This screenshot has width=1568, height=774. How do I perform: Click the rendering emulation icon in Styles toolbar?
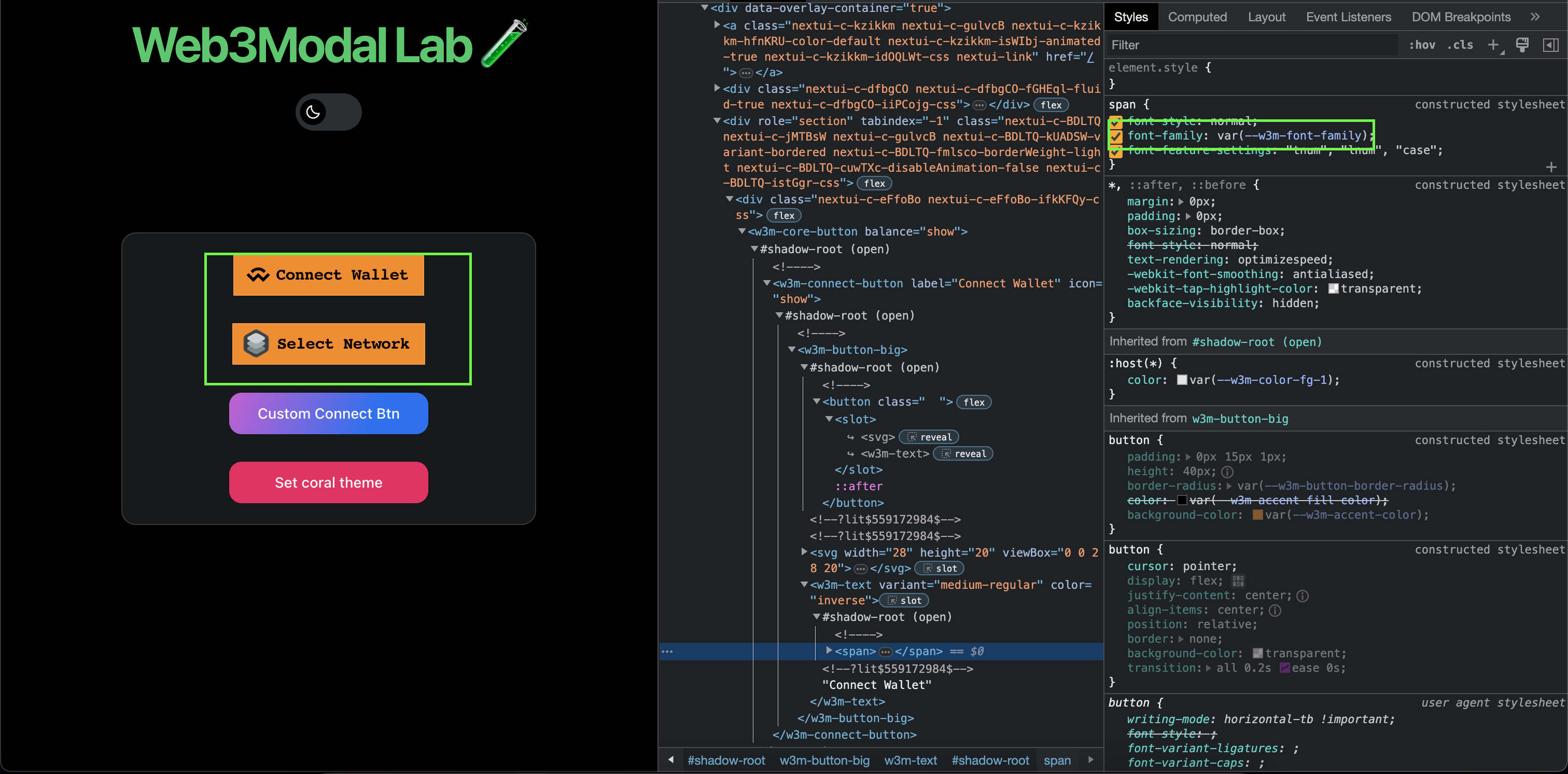click(x=1522, y=45)
